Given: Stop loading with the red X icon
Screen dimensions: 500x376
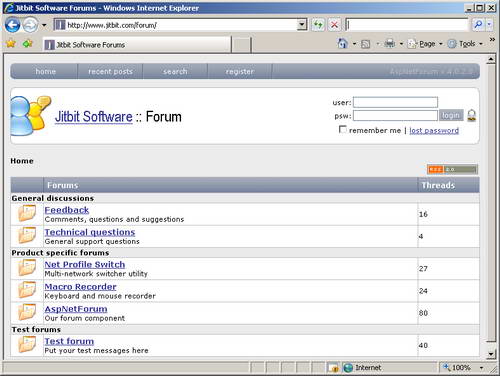Looking at the screenshot, I should [334, 25].
